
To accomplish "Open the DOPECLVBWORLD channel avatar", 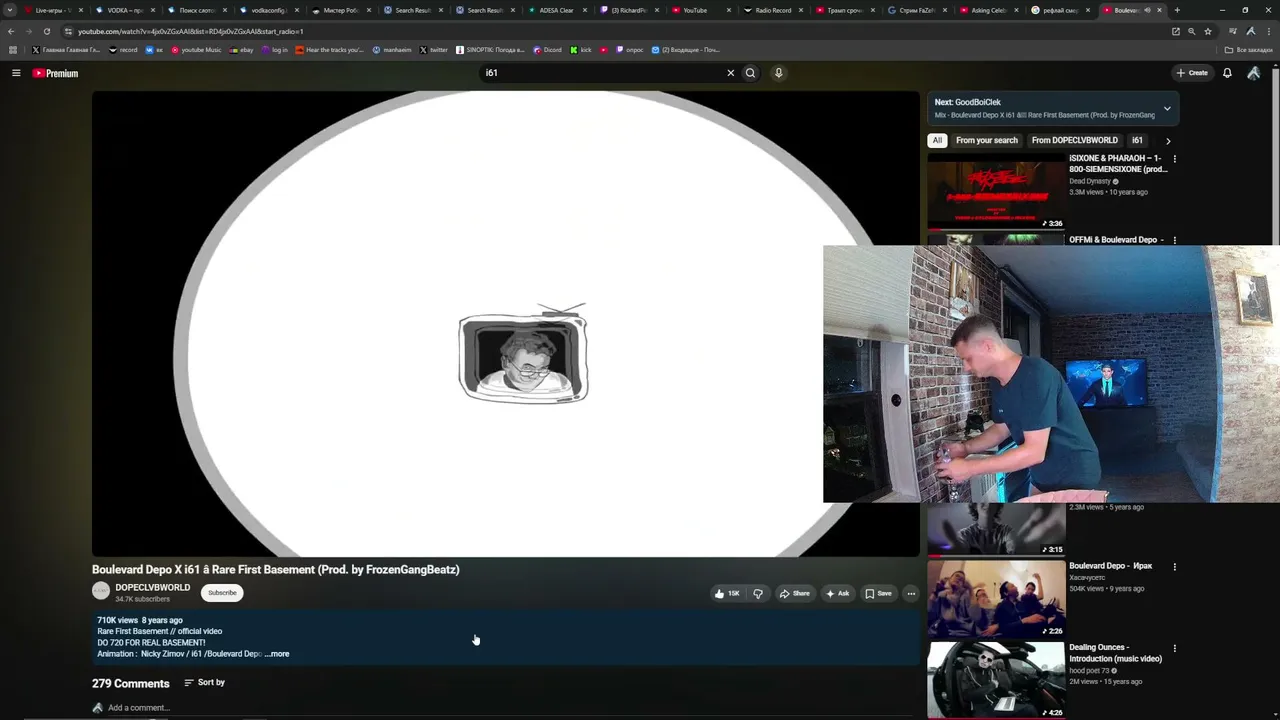I will click(101, 591).
